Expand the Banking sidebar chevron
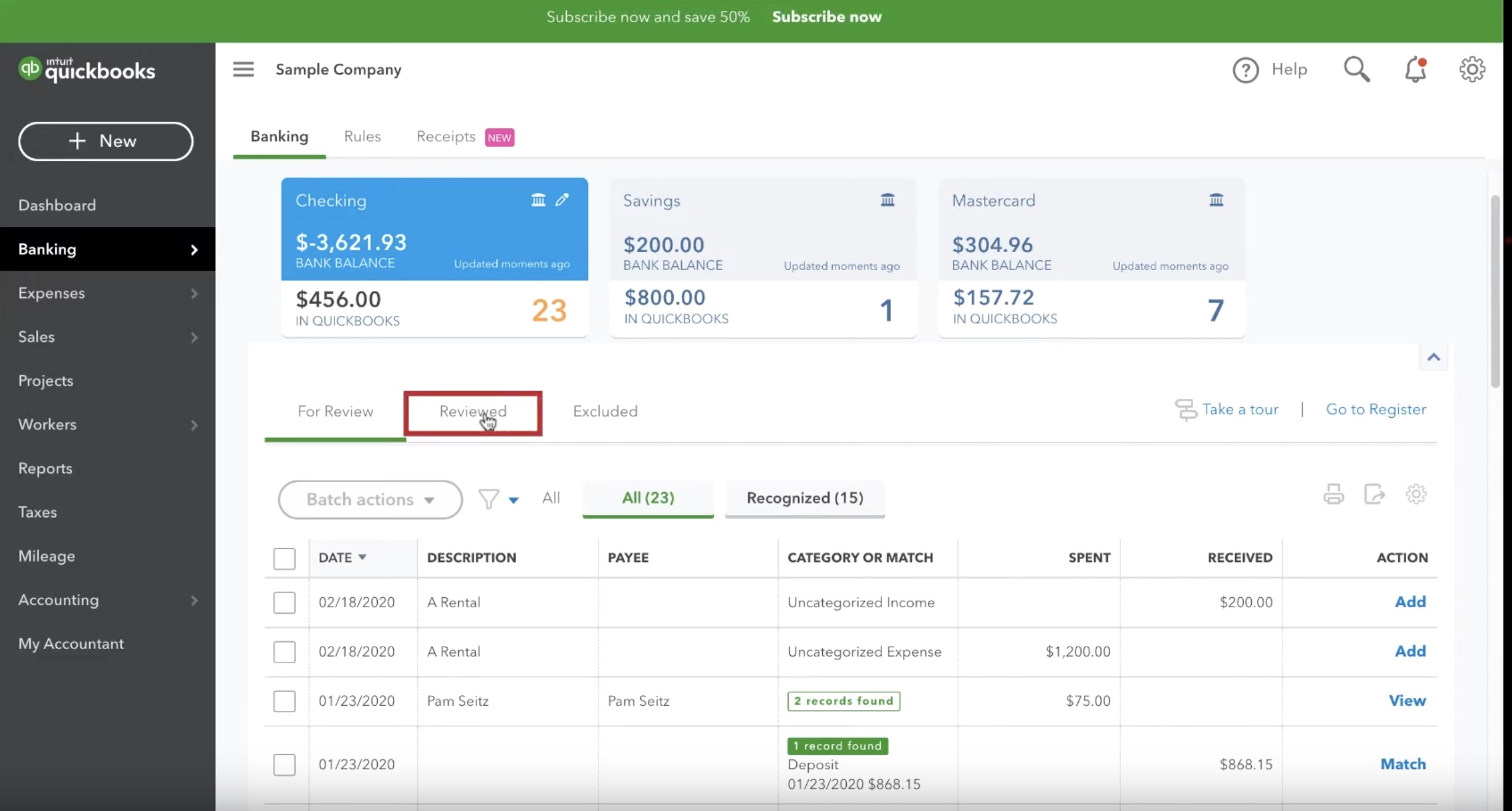The width and height of the screenshot is (1512, 811). [x=194, y=250]
